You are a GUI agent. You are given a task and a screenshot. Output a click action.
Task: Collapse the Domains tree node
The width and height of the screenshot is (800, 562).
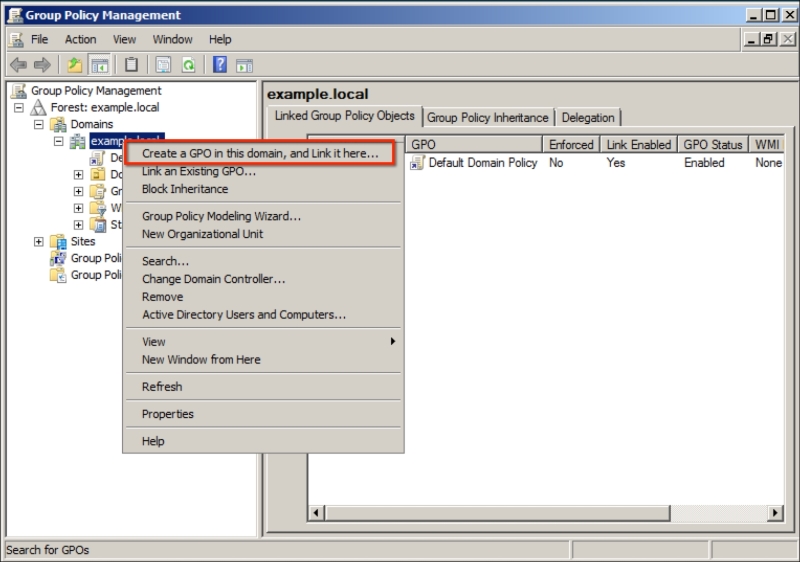point(39,125)
